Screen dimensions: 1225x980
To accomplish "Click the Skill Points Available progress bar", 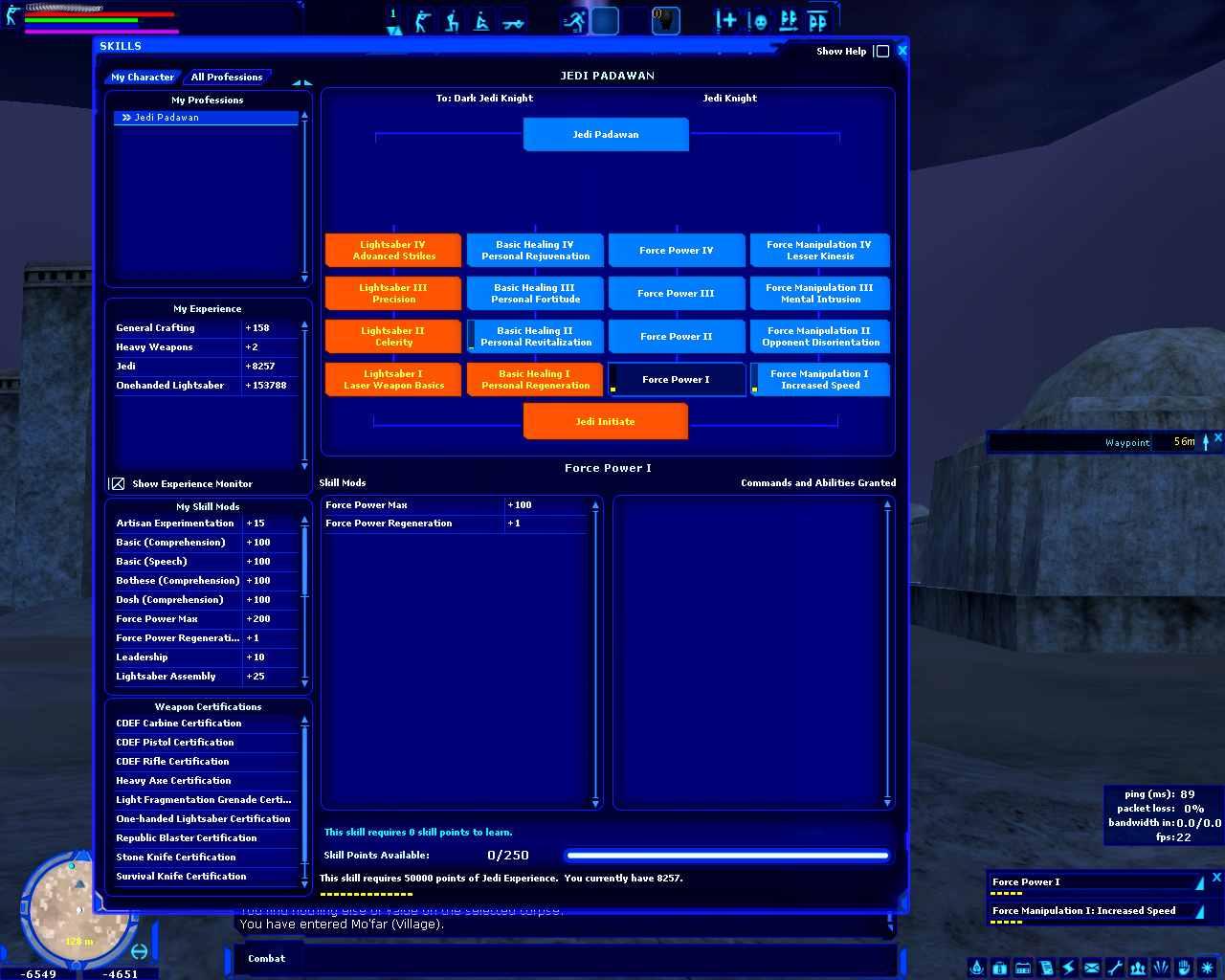I will coord(727,856).
